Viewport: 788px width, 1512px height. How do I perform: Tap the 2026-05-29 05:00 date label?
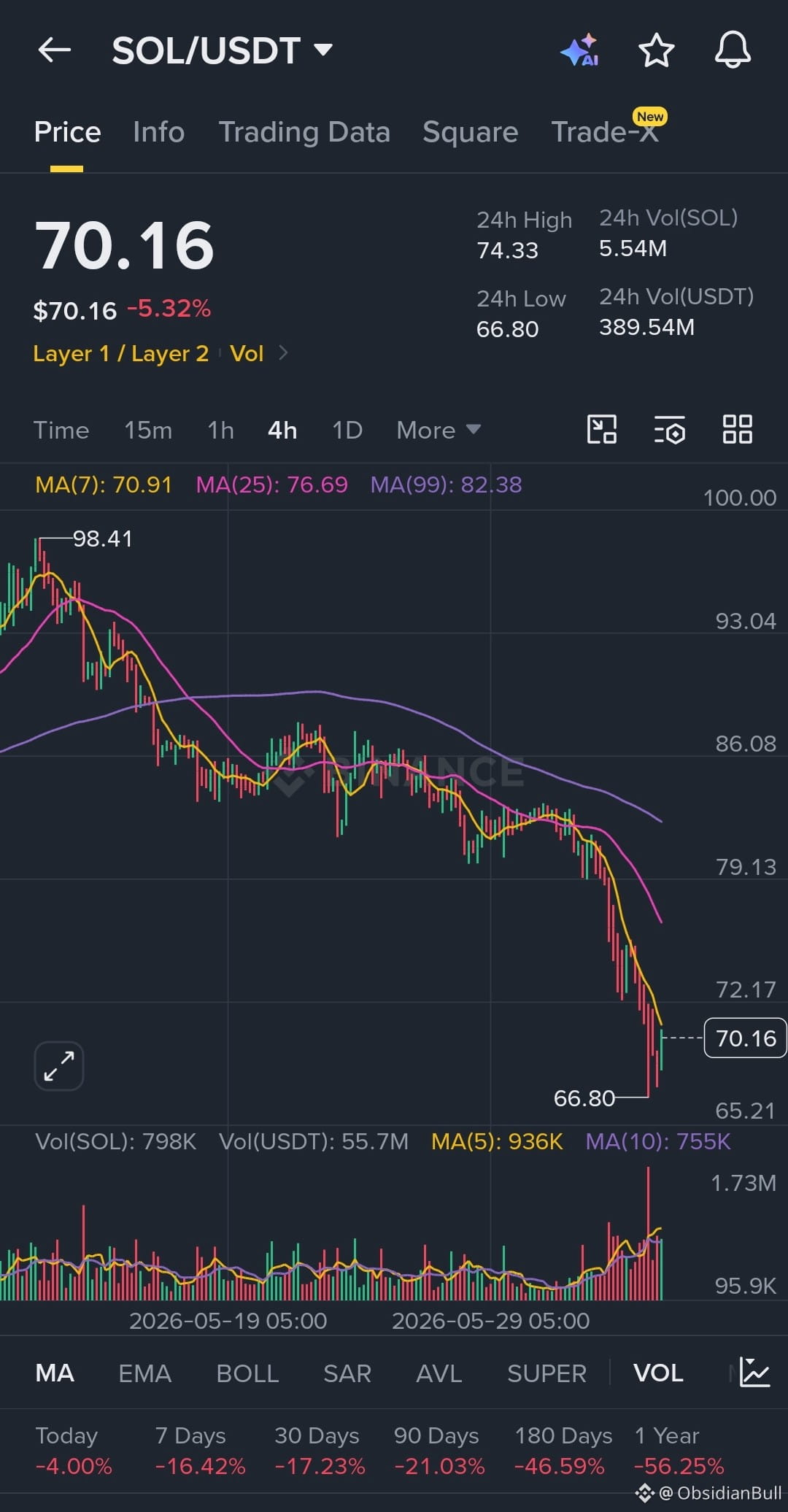coord(490,1321)
